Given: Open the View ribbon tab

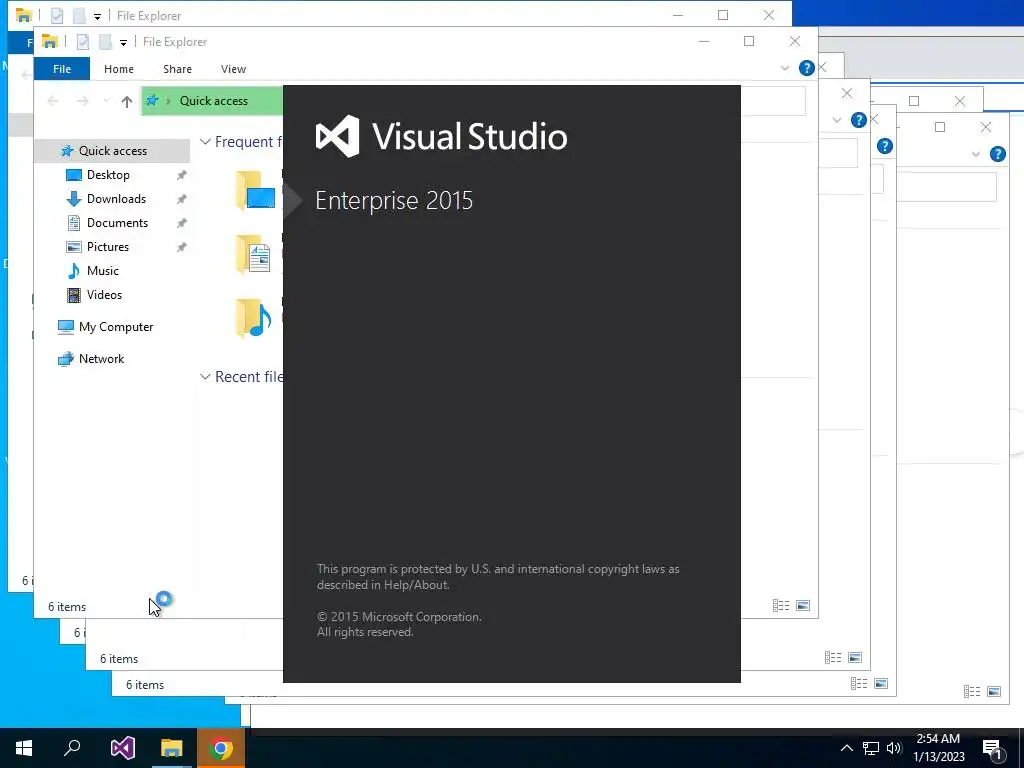Looking at the screenshot, I should 233,69.
